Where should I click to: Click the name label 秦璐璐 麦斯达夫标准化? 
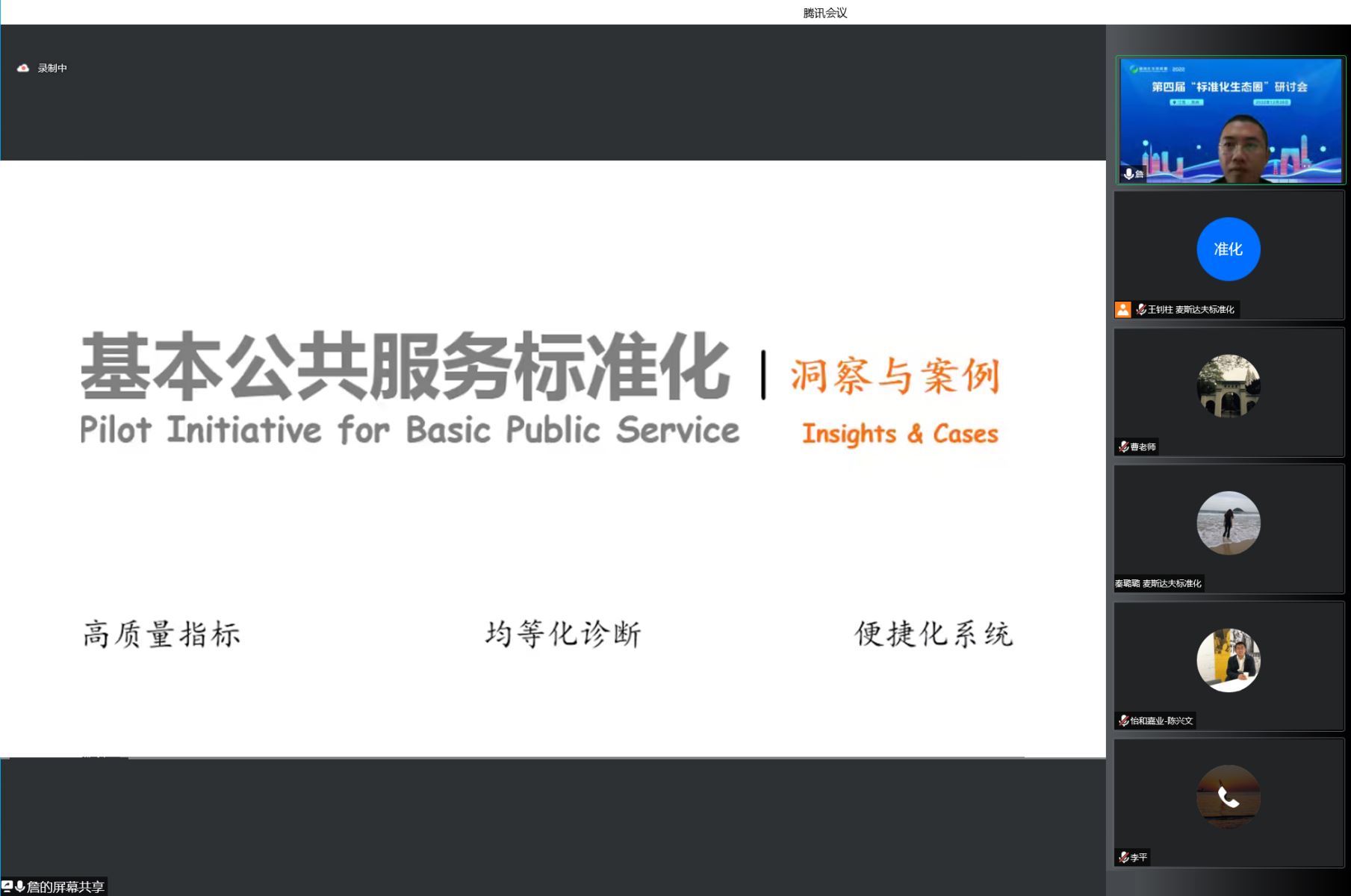point(1158,583)
